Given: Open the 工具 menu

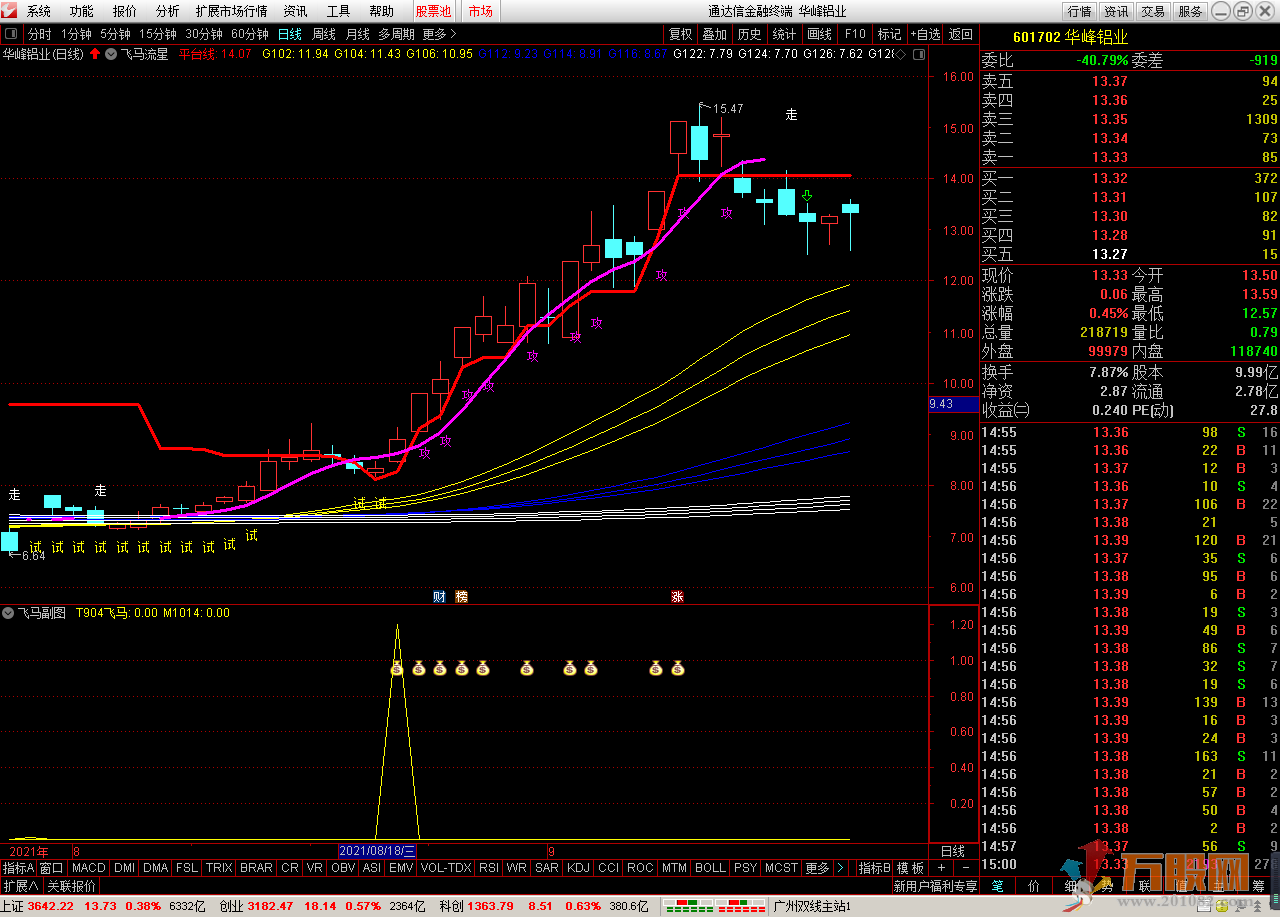Looking at the screenshot, I should 339,12.
